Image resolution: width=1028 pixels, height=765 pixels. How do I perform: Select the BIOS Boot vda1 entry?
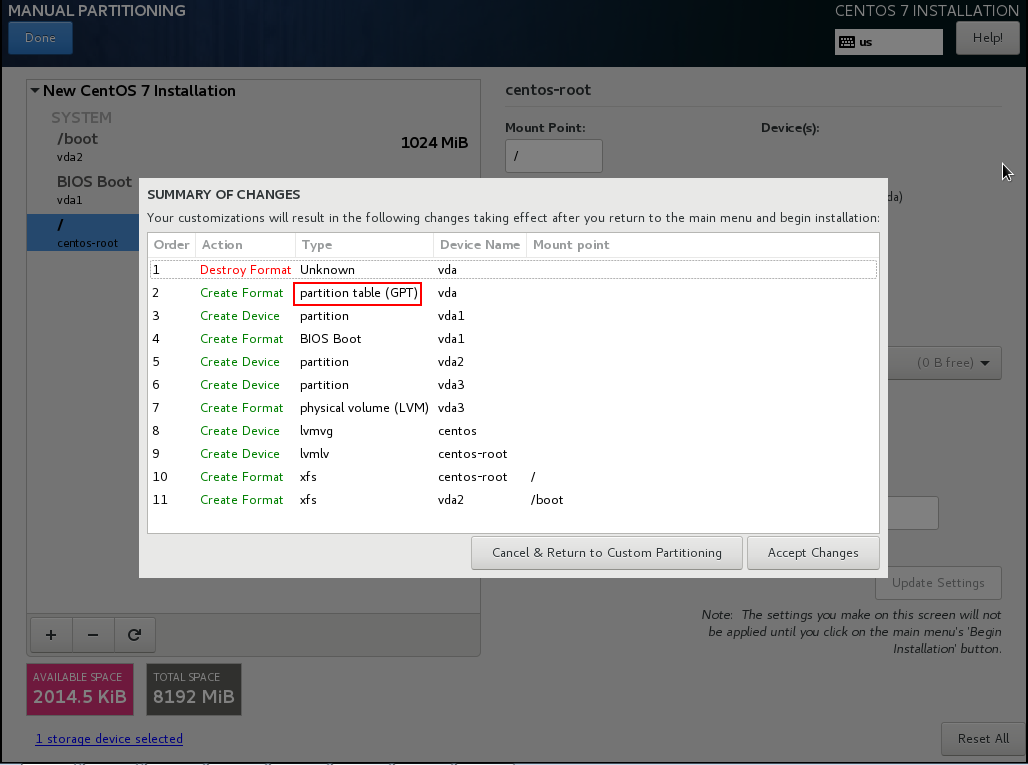(83, 189)
